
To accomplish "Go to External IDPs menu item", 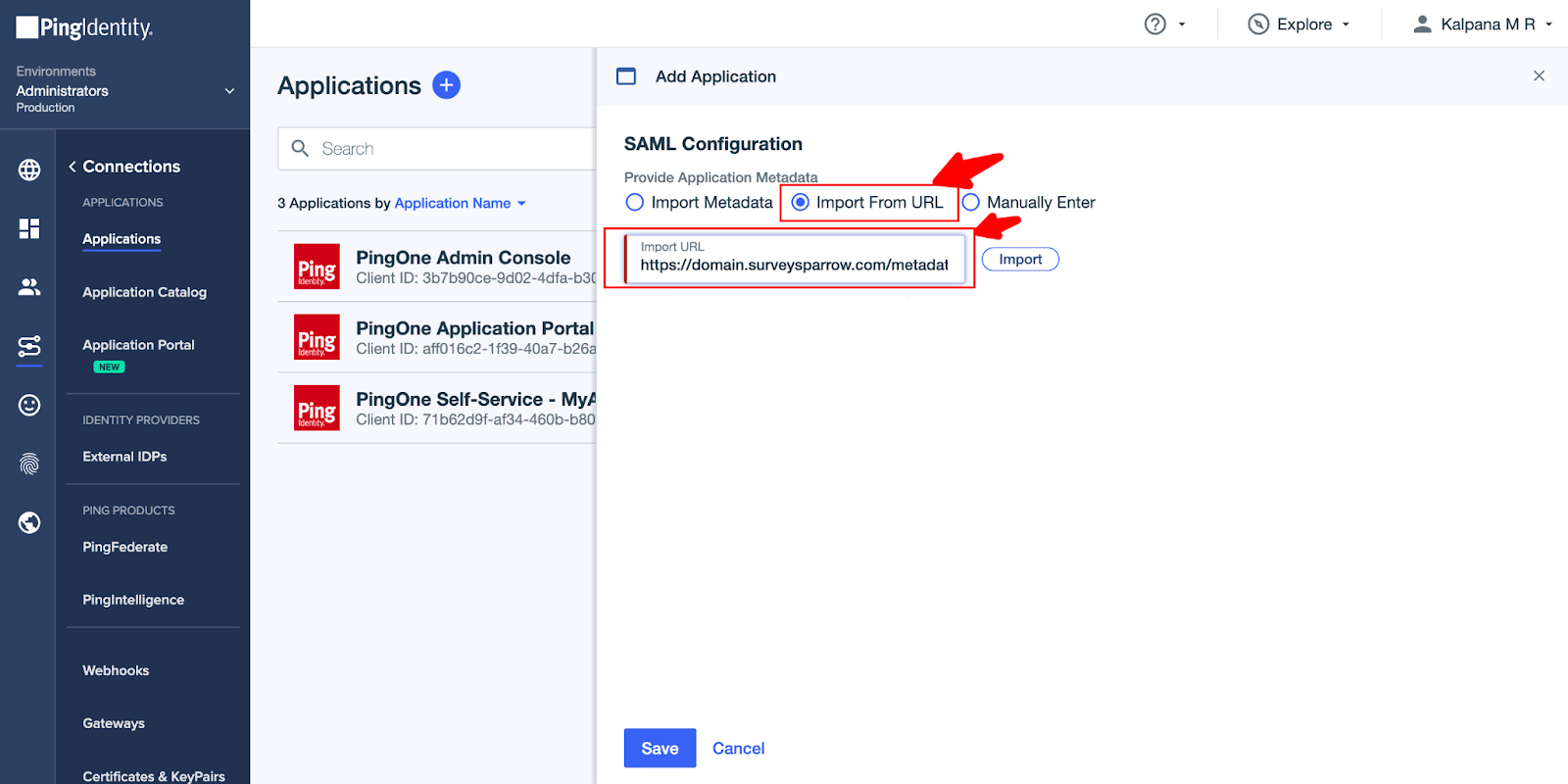I will click(124, 457).
